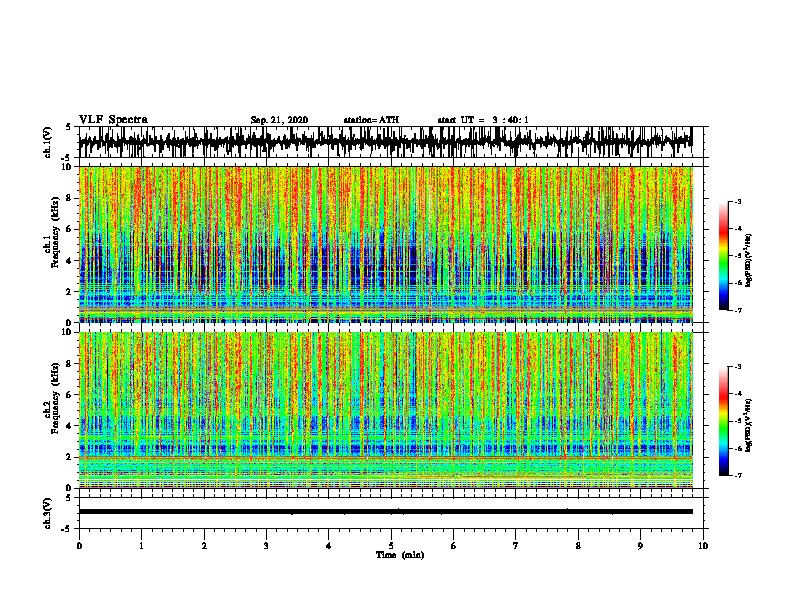Click the 5 tick on ch.1(V) axis
The image size is (792, 612).
(68, 127)
